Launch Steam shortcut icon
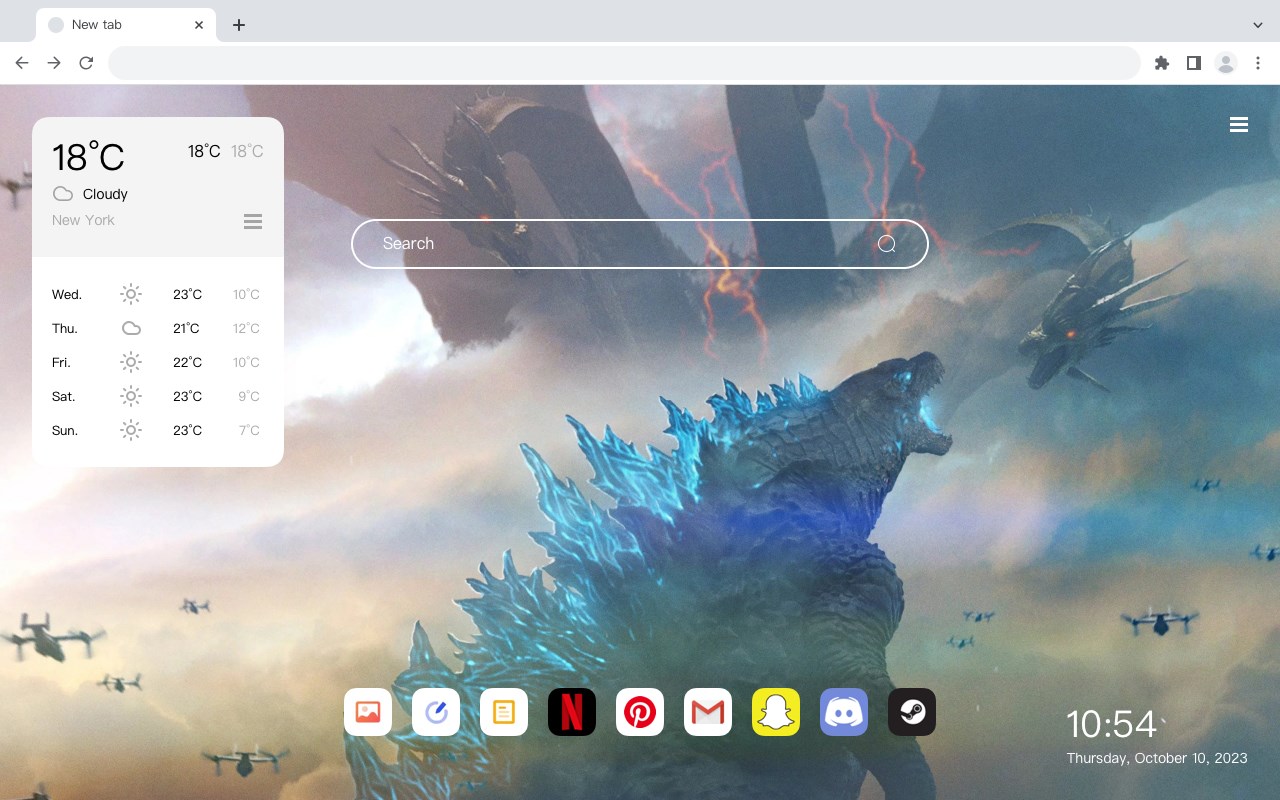The width and height of the screenshot is (1280, 800). point(912,712)
